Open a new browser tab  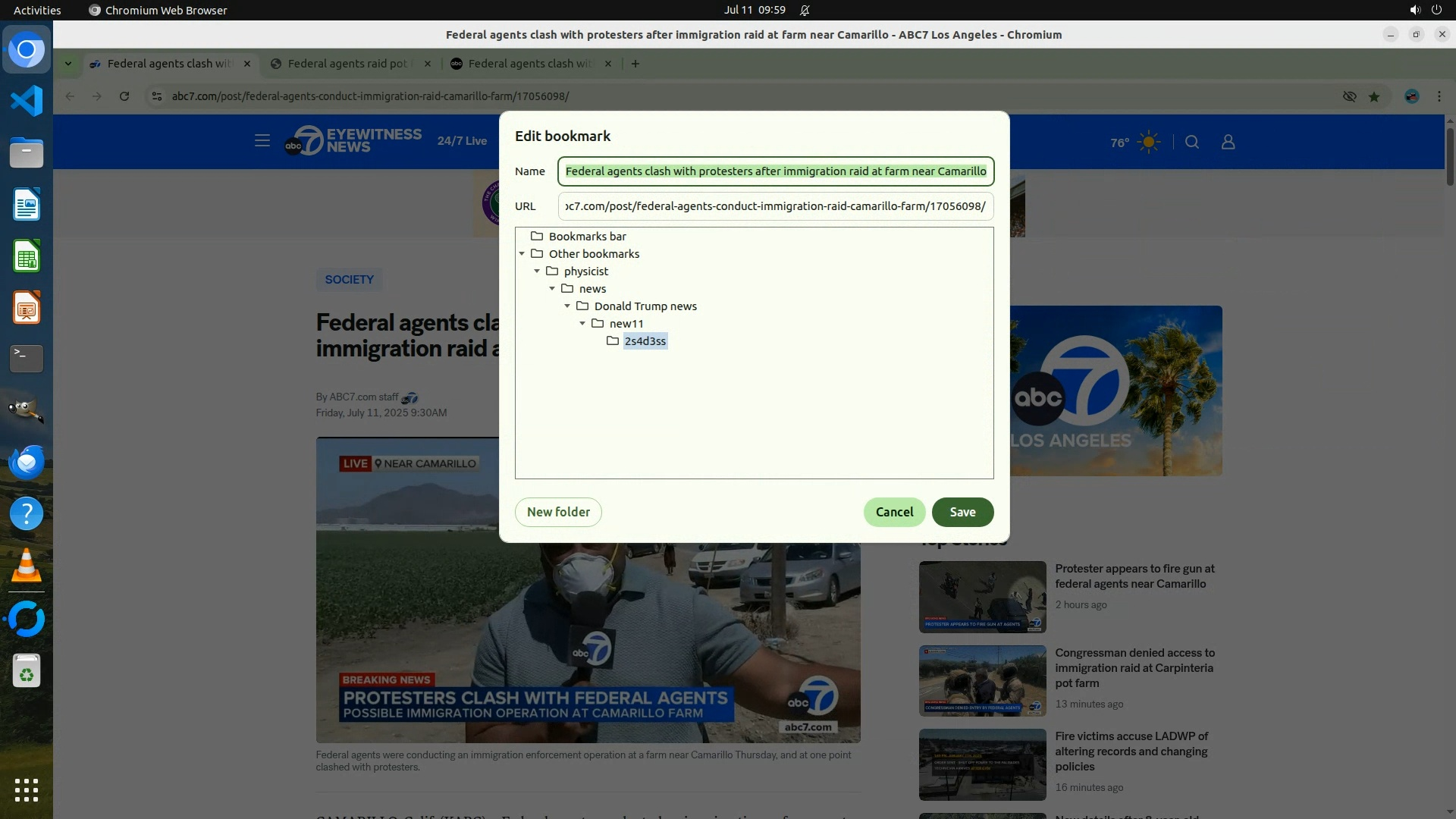tap(635, 64)
